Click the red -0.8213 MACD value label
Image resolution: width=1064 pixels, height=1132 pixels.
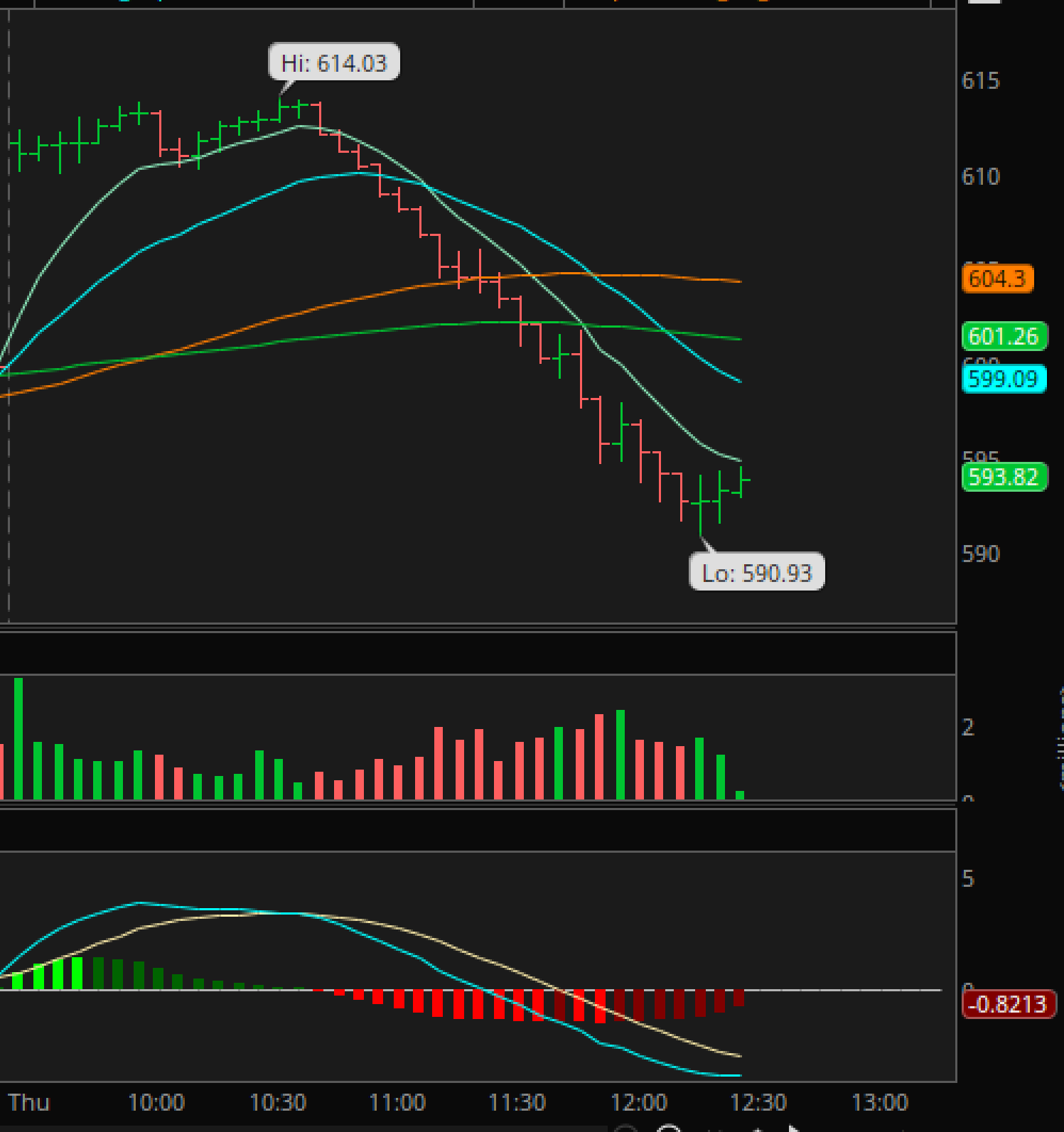pyautogui.click(x=1008, y=1004)
